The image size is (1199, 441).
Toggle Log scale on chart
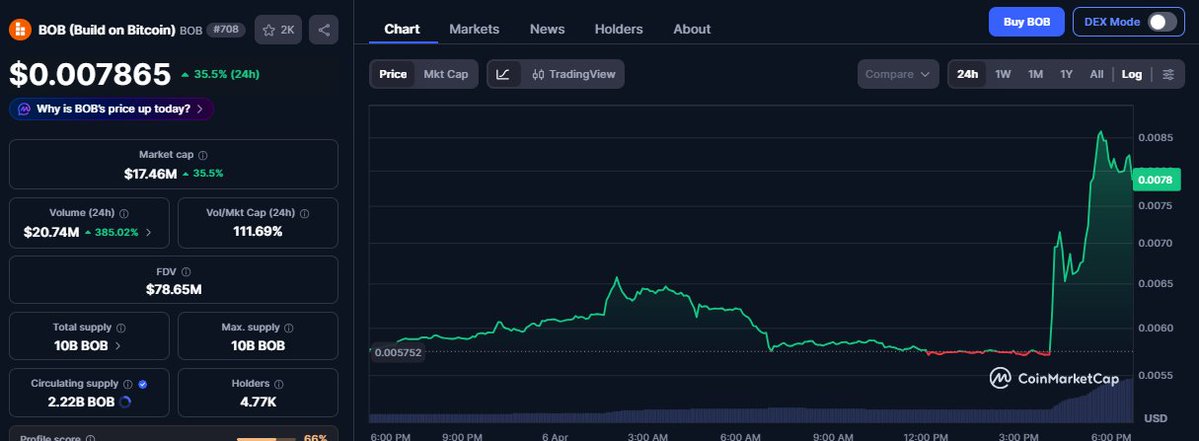click(1132, 74)
